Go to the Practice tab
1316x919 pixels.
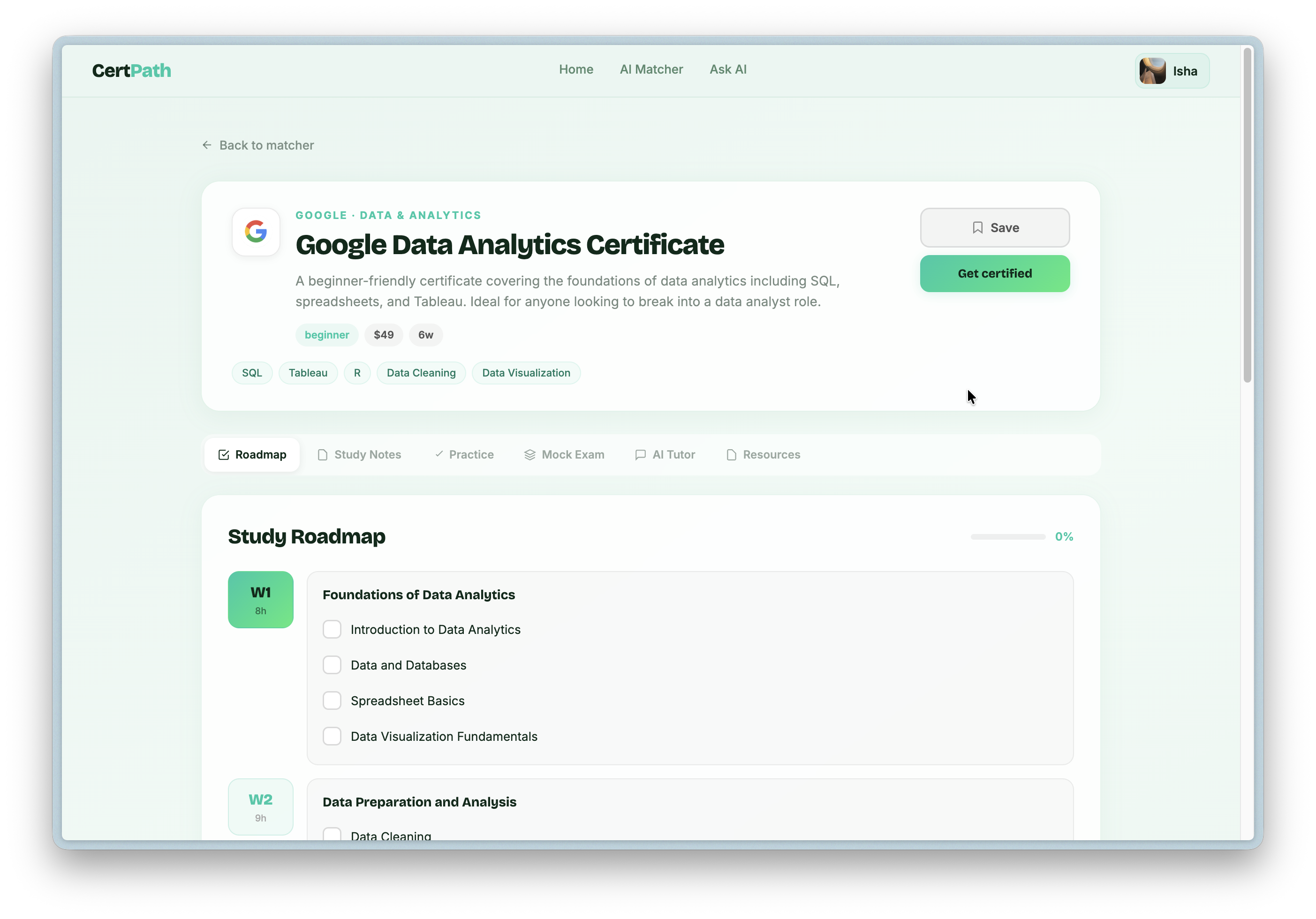[x=464, y=454]
